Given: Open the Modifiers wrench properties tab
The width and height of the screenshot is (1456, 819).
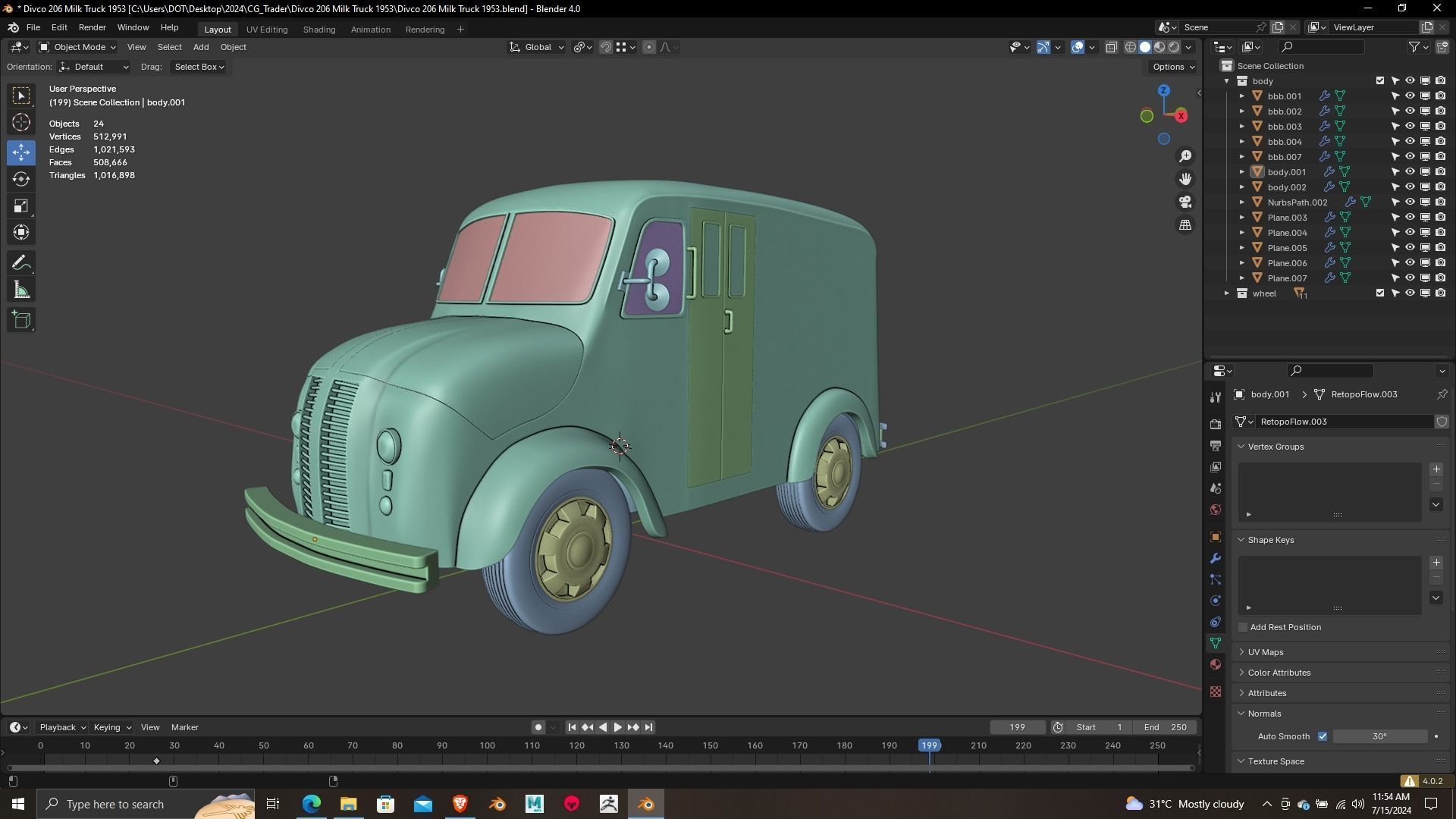Looking at the screenshot, I should tap(1216, 558).
